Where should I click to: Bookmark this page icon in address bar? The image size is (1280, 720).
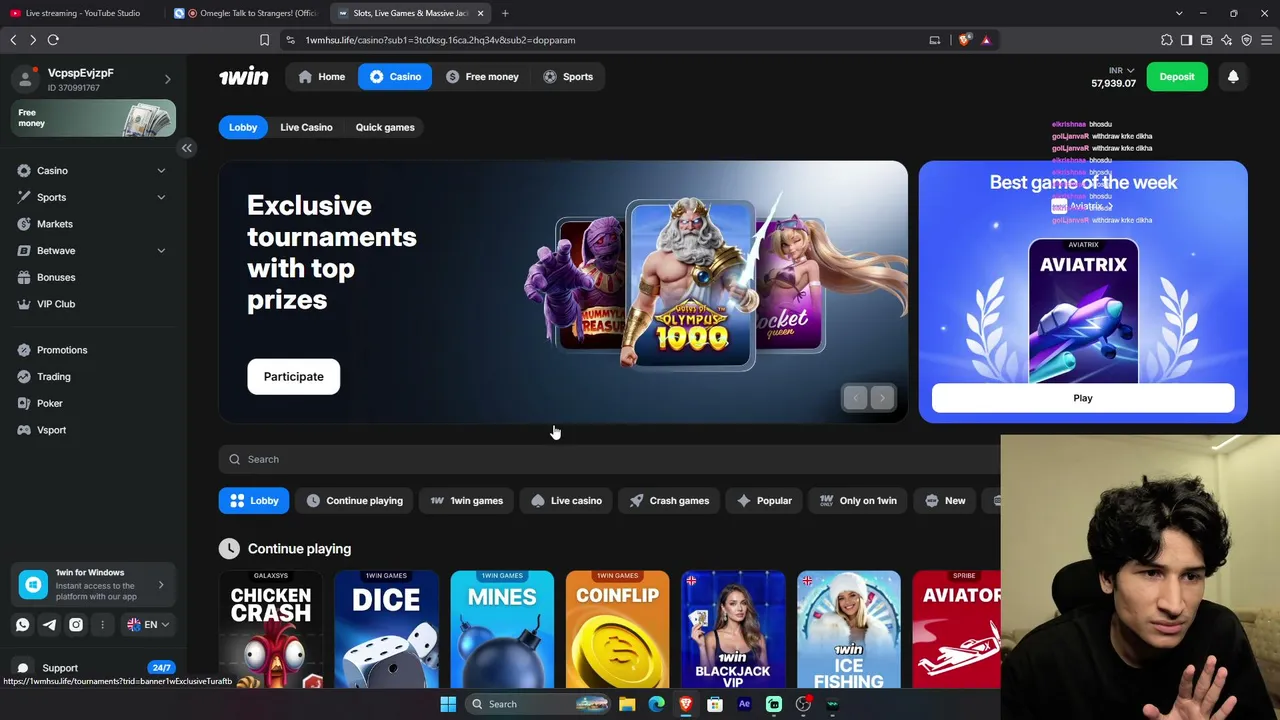264,40
